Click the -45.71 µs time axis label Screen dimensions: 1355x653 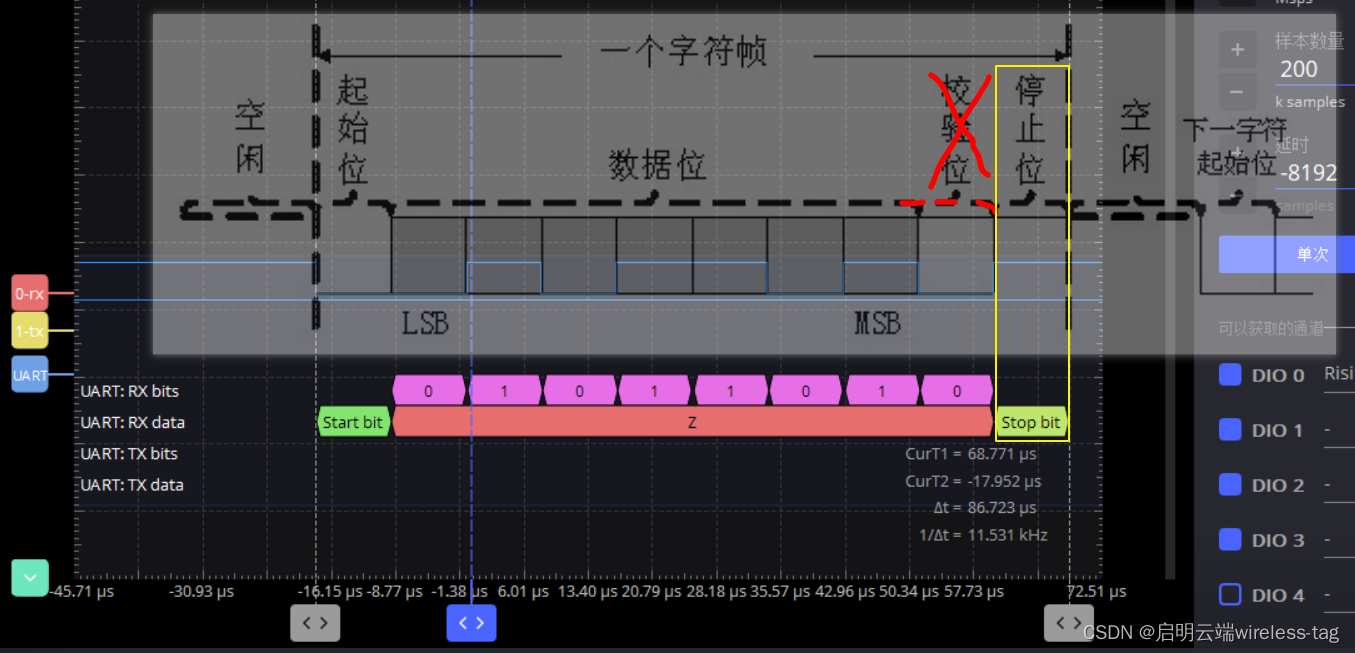coord(82,592)
